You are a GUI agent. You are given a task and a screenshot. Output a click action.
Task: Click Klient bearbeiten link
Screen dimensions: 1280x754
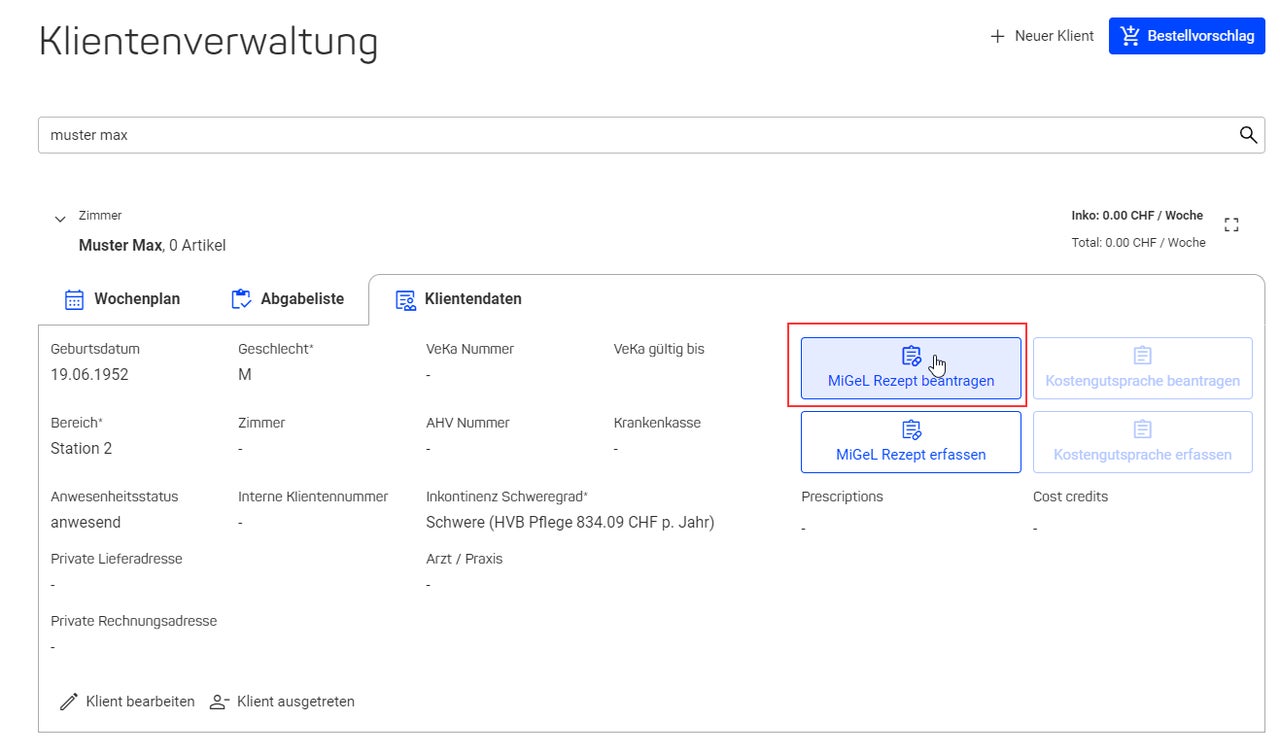click(x=127, y=702)
